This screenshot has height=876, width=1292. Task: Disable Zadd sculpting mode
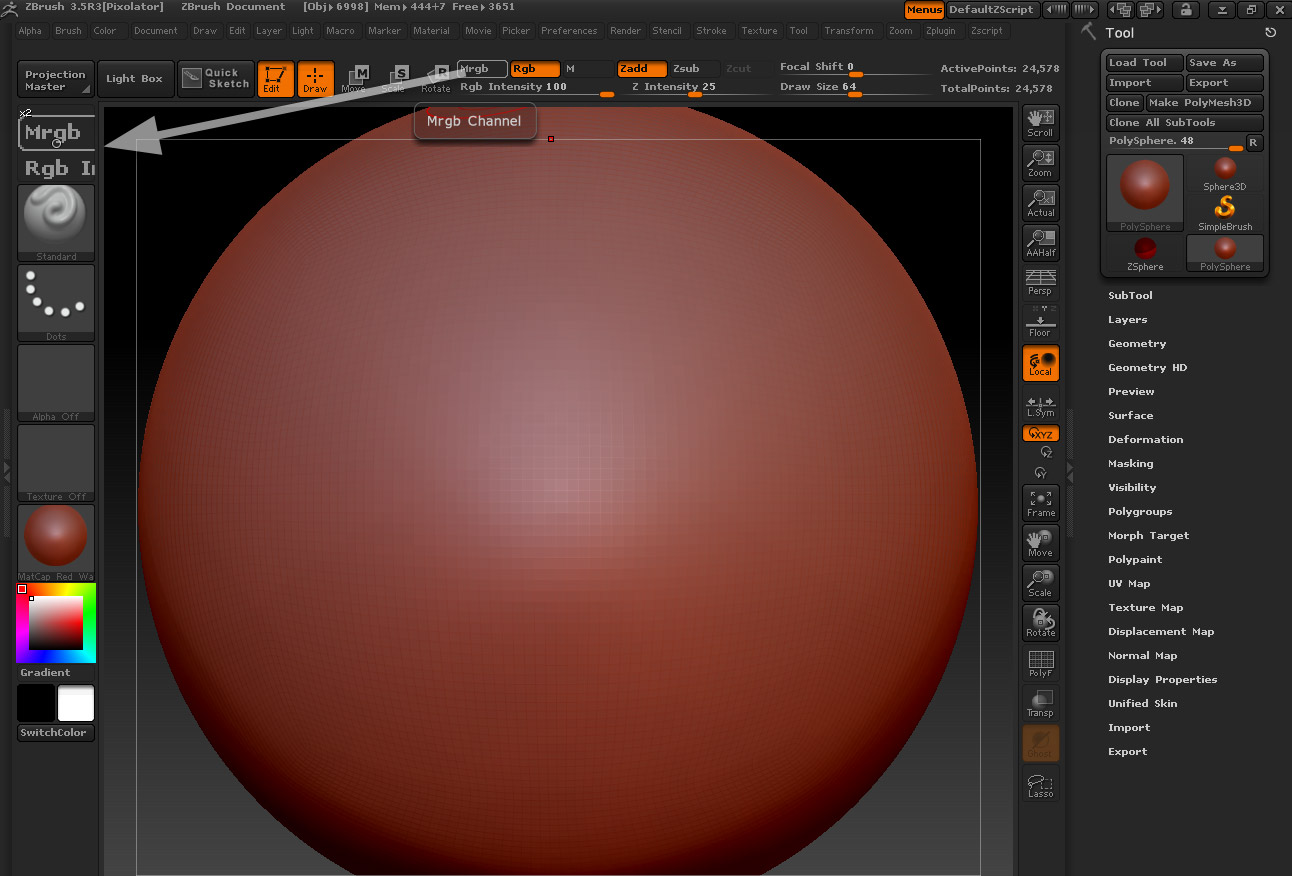point(641,68)
